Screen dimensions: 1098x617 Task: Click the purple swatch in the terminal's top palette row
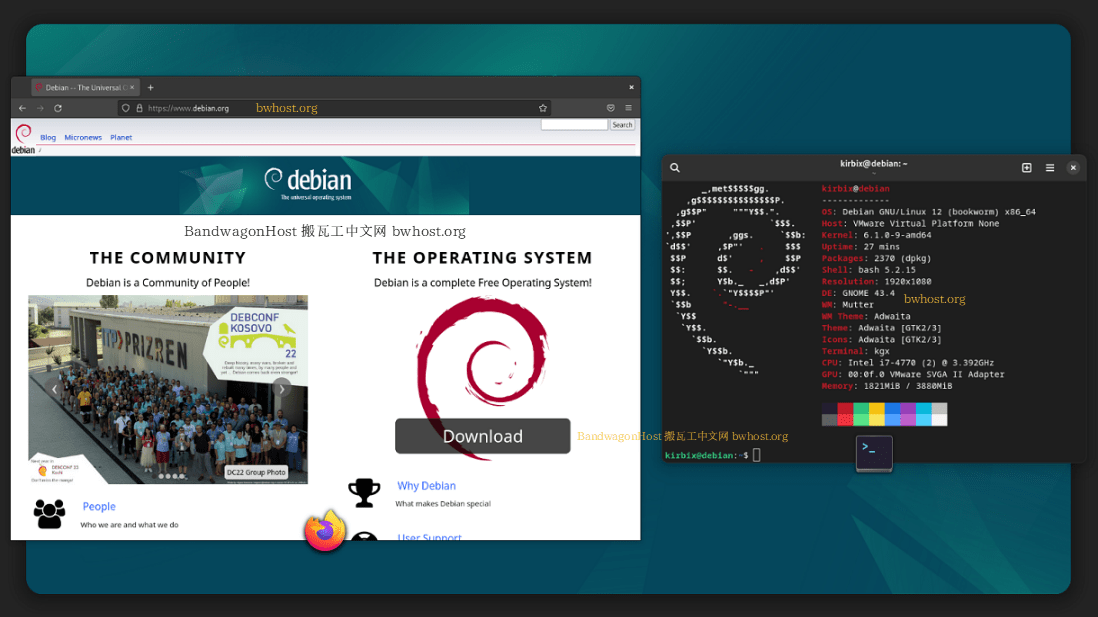tap(908, 408)
